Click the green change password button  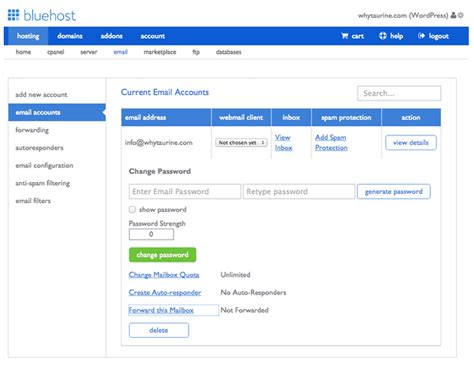(x=162, y=255)
